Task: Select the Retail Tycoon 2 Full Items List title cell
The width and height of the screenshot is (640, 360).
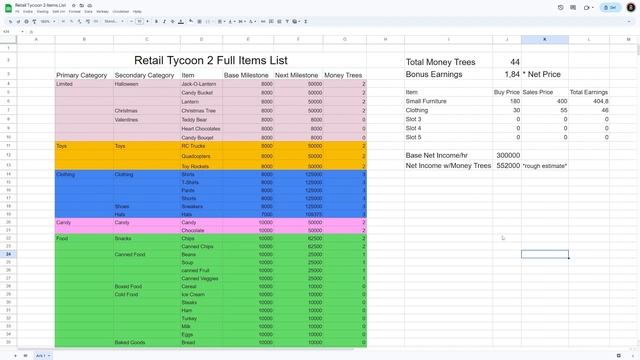Action: pos(211,60)
